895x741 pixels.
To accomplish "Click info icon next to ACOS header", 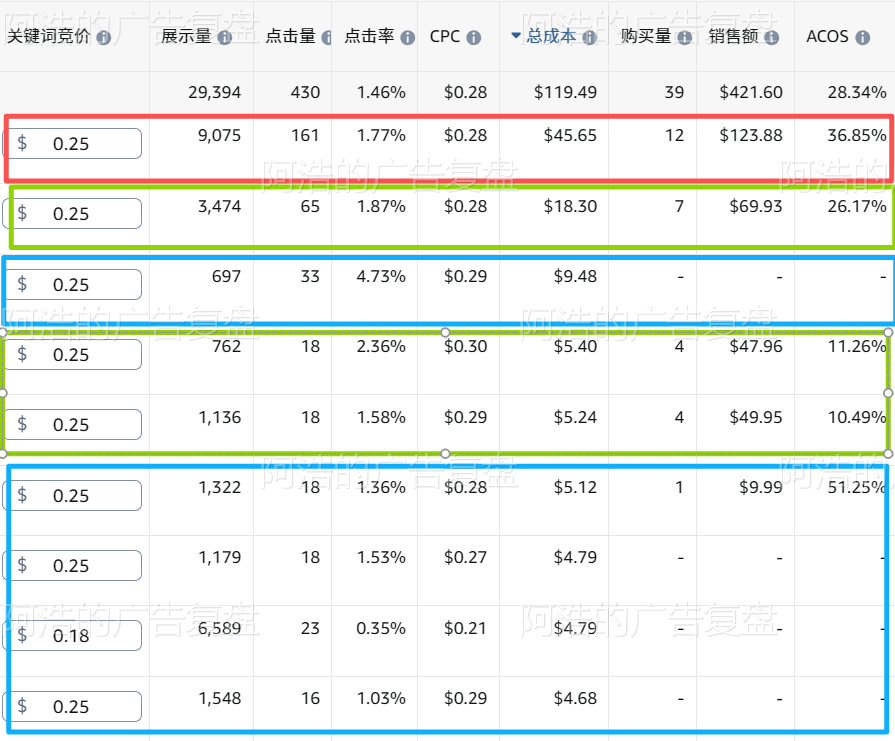I will click(863, 38).
